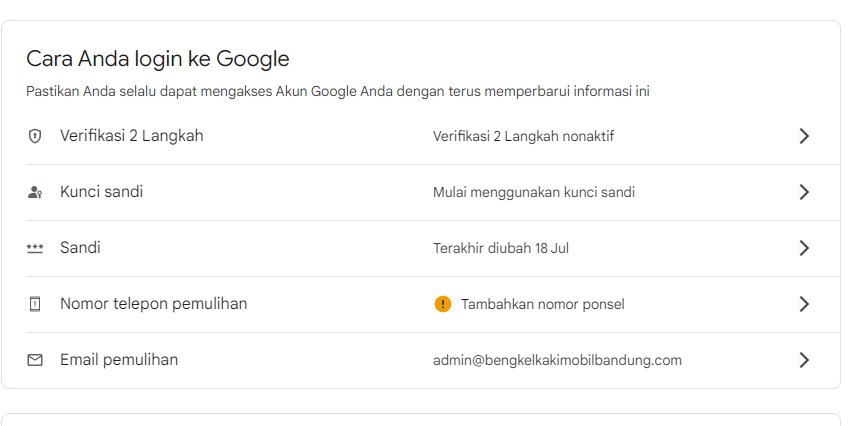Open recovery phone row via its chevron
The width and height of the screenshot is (851, 426).
tap(804, 304)
